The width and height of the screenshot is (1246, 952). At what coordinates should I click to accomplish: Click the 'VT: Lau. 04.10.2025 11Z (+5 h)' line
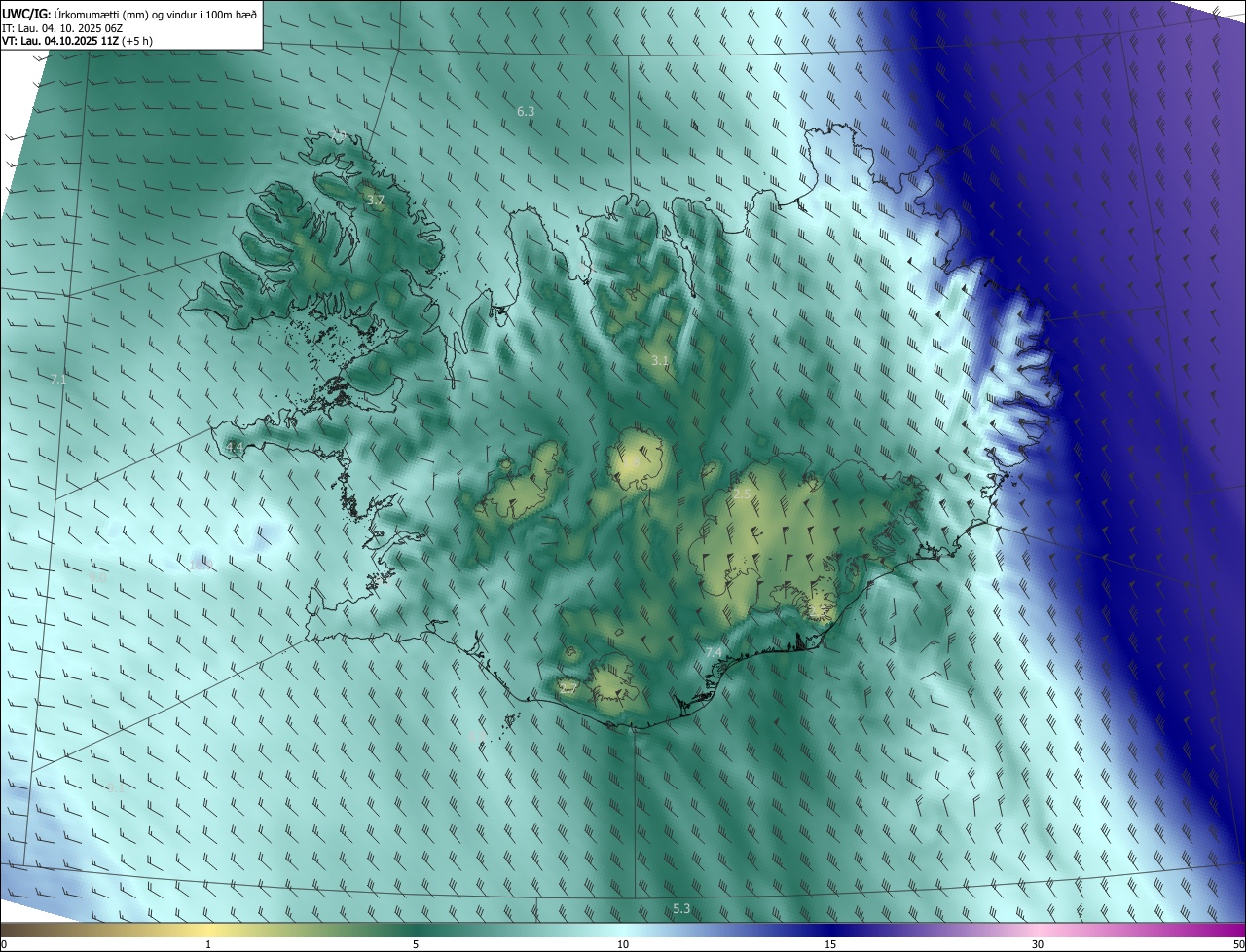pyautogui.click(x=77, y=41)
